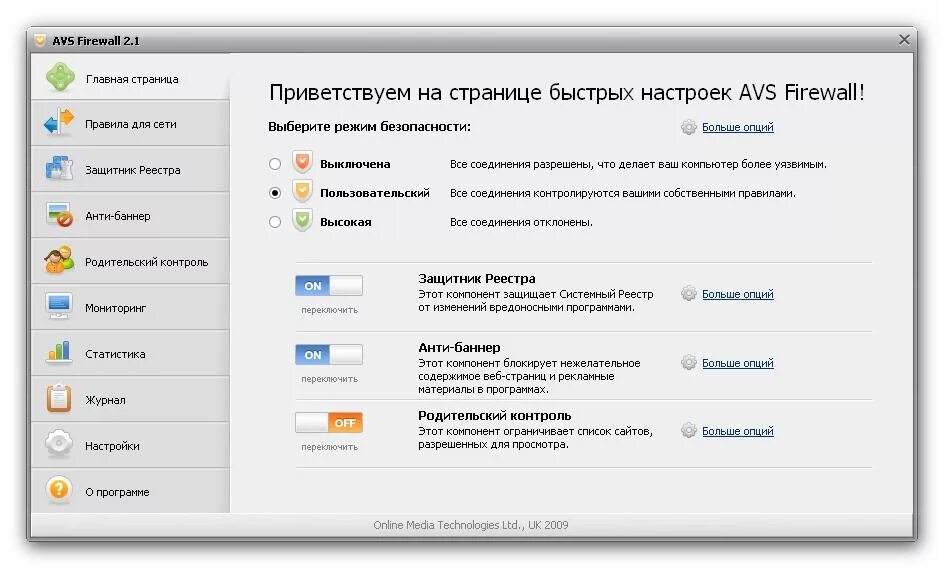Click the arrows icon for Правила для сети
Image resolution: width=944 pixels, height=568 pixels.
(x=59, y=122)
